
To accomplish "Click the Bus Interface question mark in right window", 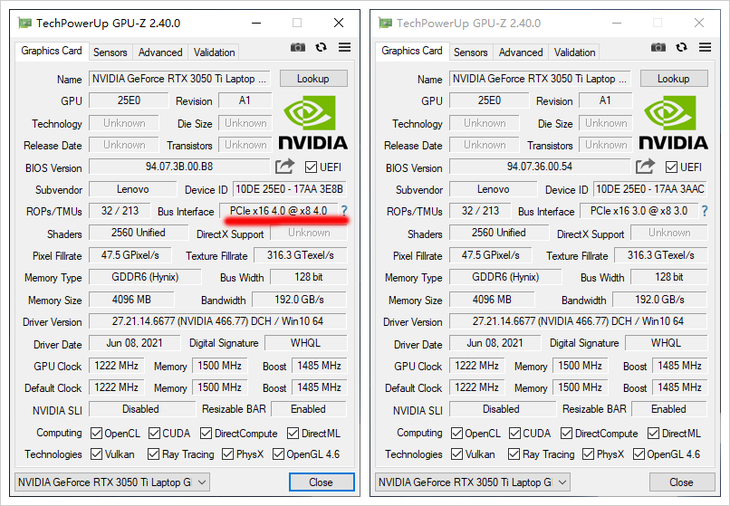I will point(704,211).
